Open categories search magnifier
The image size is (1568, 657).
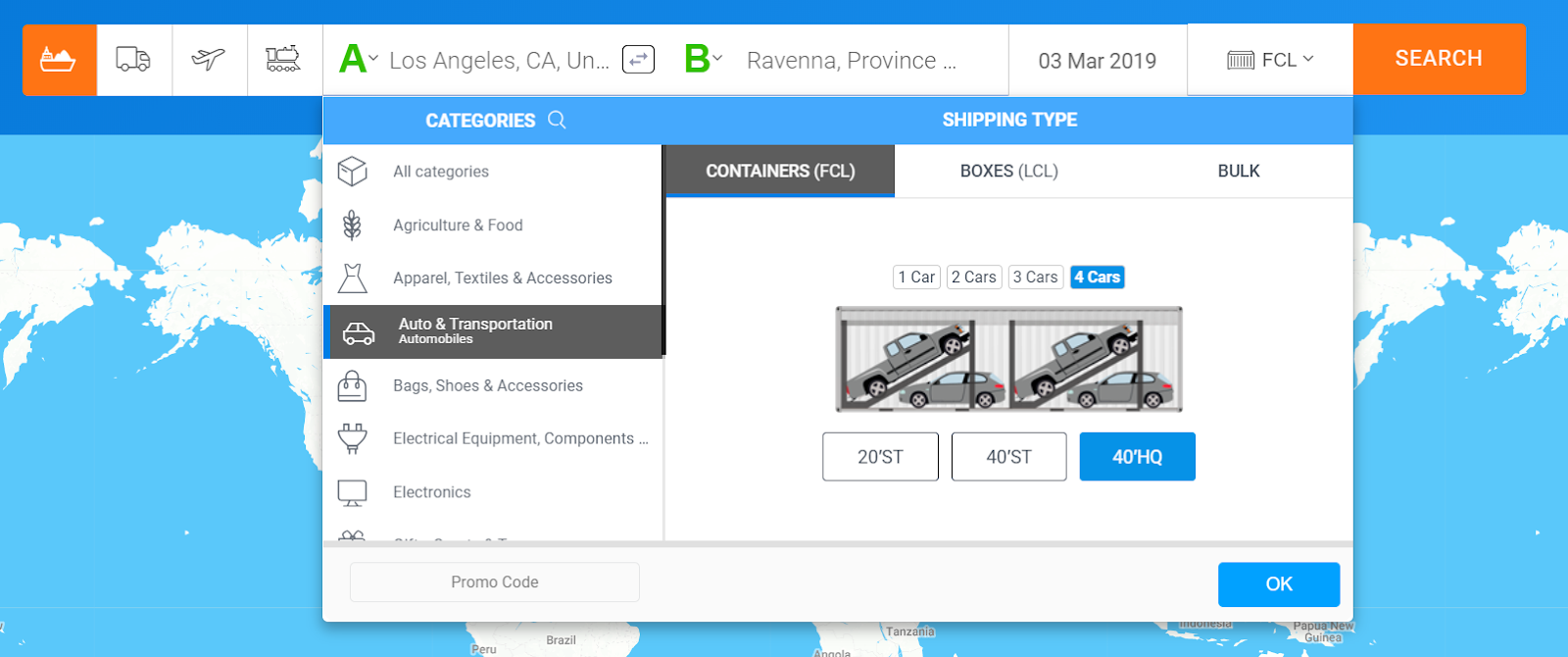[x=557, y=120]
